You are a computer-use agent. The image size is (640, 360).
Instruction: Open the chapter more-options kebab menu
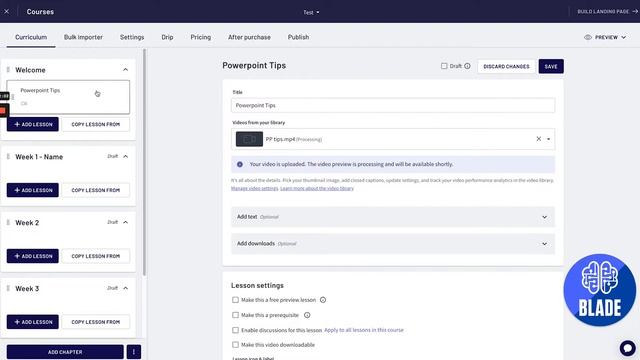coord(134,352)
